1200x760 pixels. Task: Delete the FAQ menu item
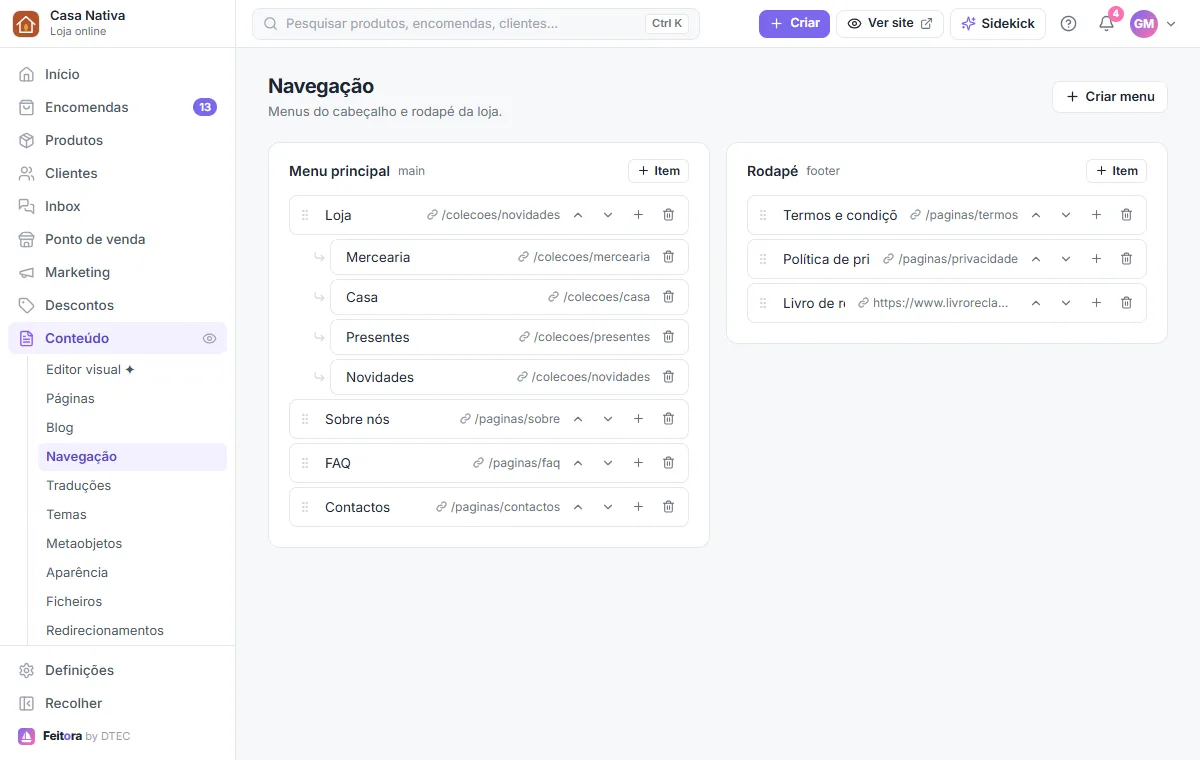click(668, 463)
